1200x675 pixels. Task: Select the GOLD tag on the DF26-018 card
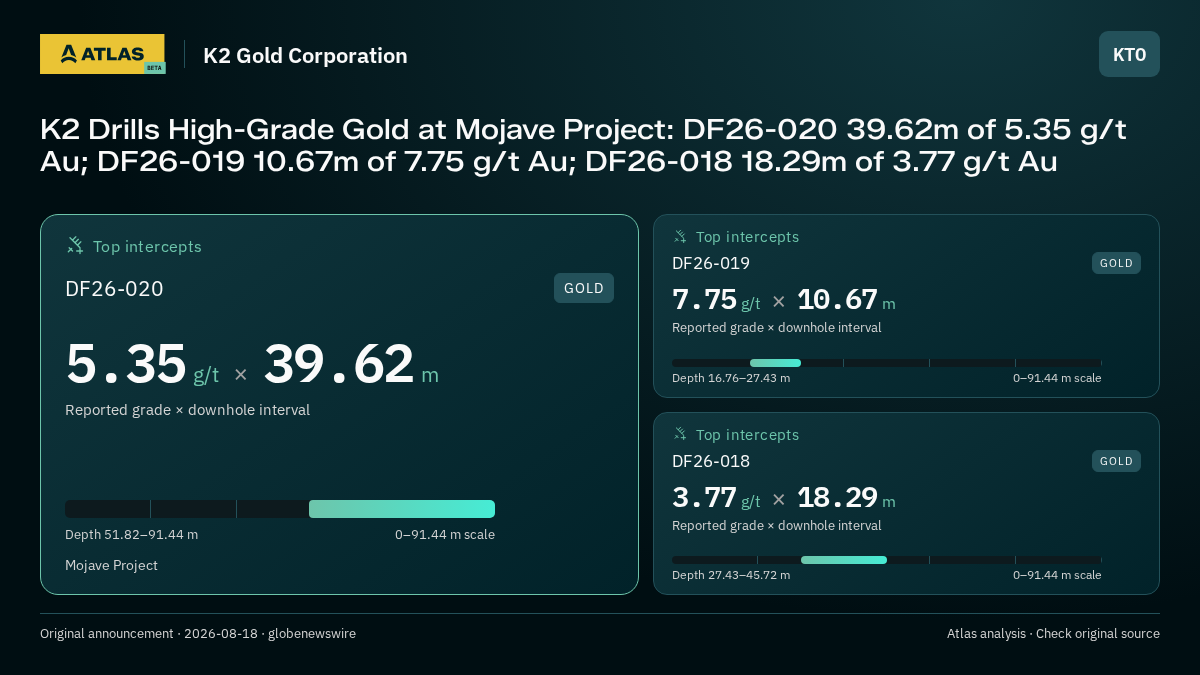tap(1116, 461)
